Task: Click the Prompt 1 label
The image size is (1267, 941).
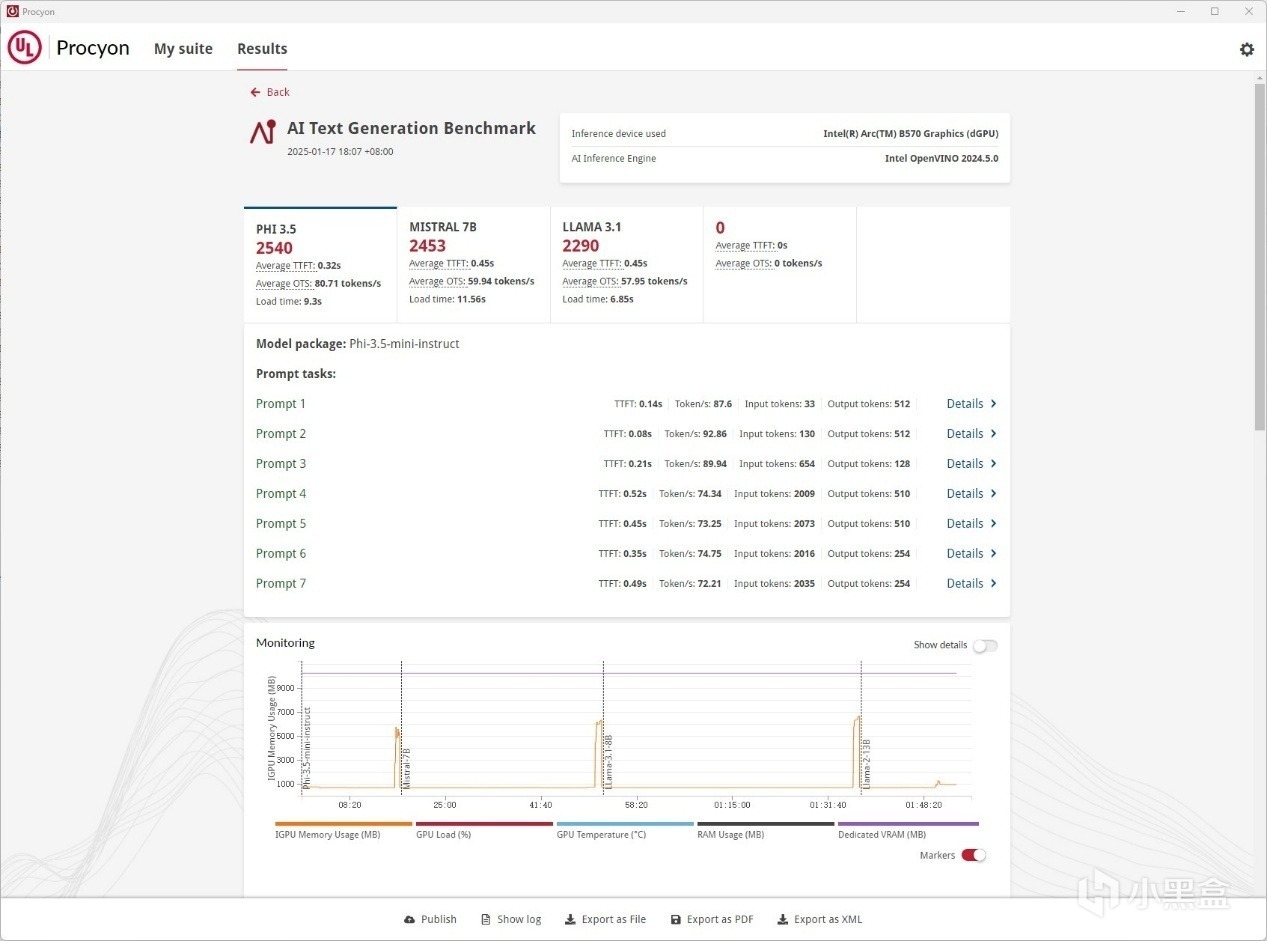Action: 281,404
